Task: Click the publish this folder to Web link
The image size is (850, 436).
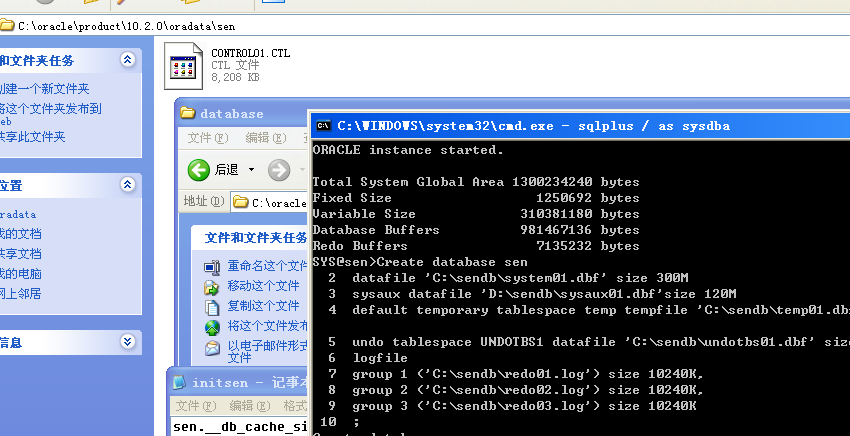Action: tap(50, 114)
